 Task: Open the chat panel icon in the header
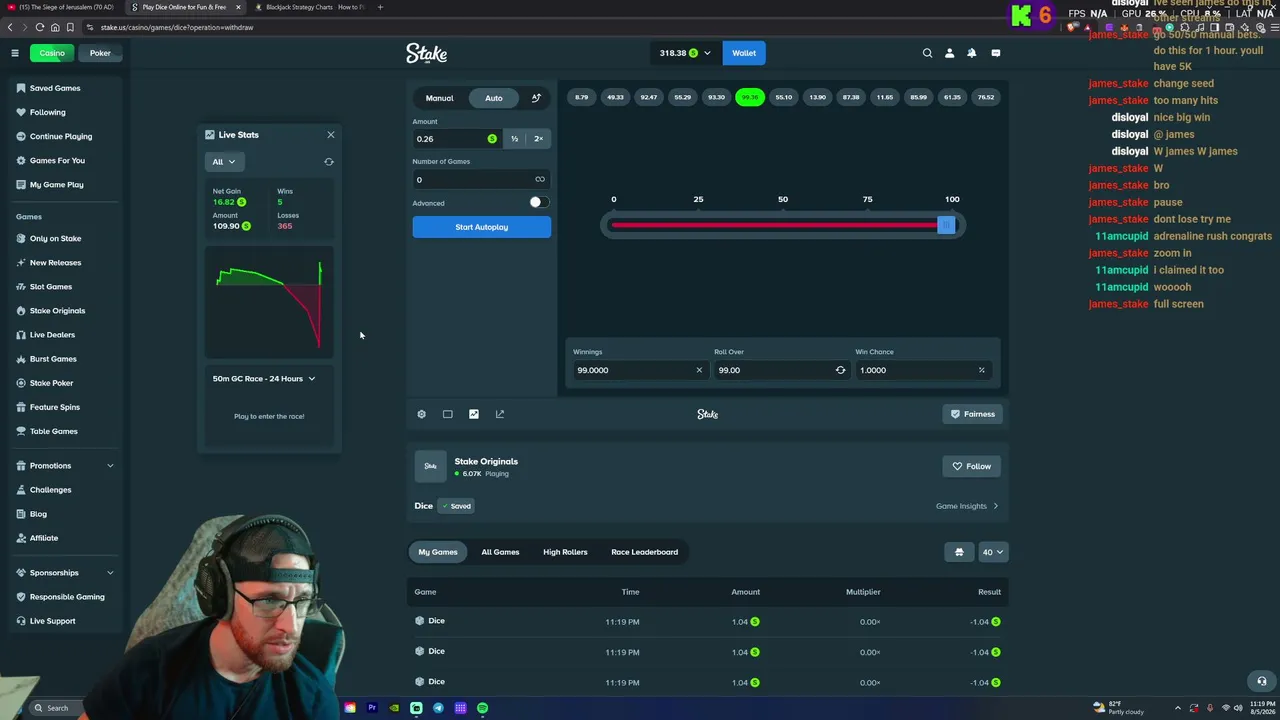click(995, 53)
